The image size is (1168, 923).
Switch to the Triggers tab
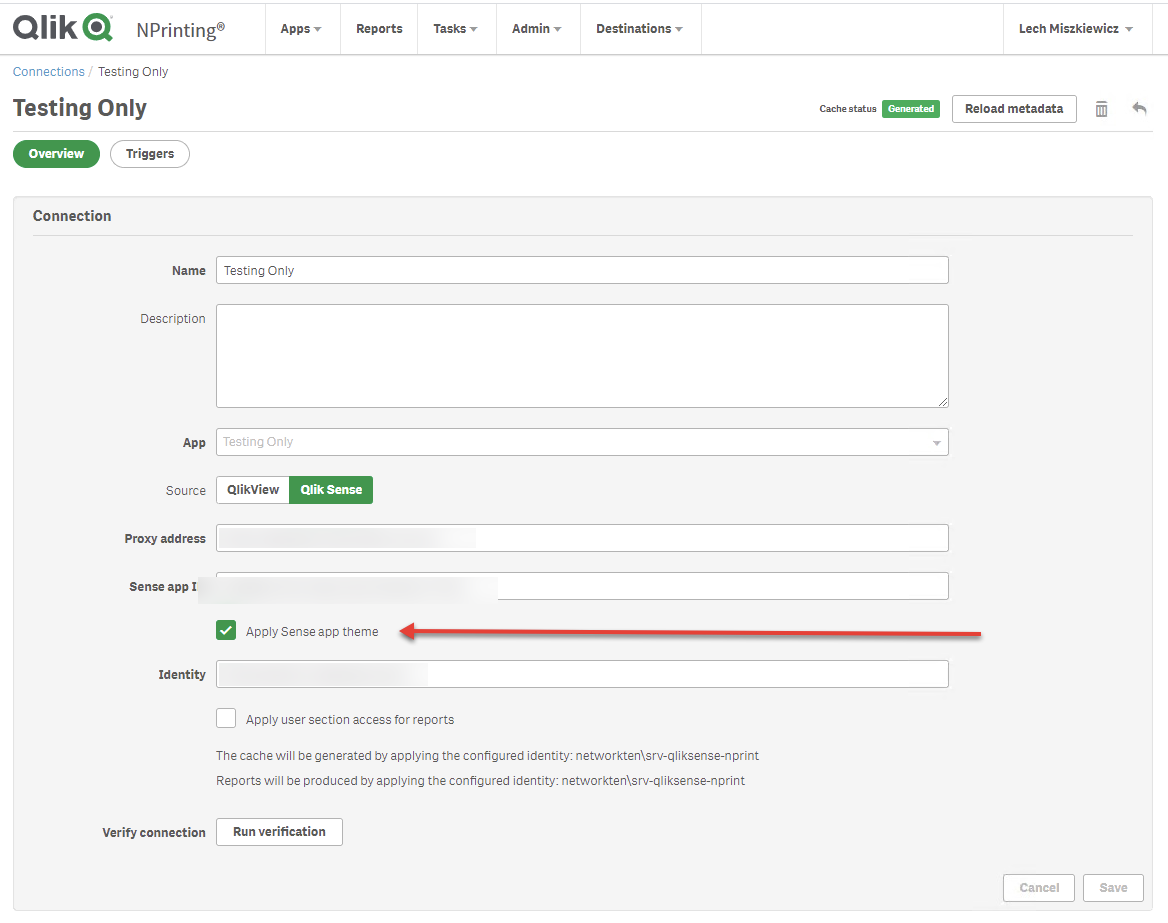[150, 154]
